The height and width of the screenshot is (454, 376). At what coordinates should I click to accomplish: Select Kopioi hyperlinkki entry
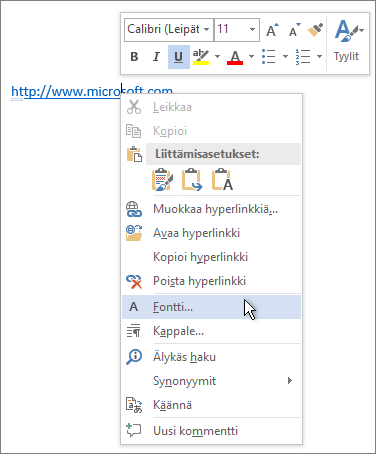pos(211,257)
